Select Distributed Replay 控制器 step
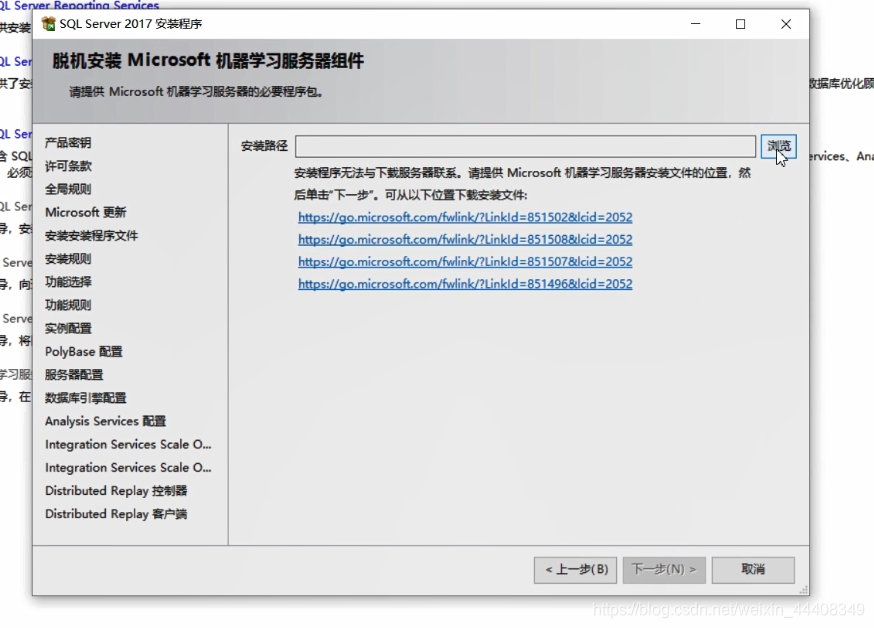This screenshot has width=874, height=628. coord(116,491)
